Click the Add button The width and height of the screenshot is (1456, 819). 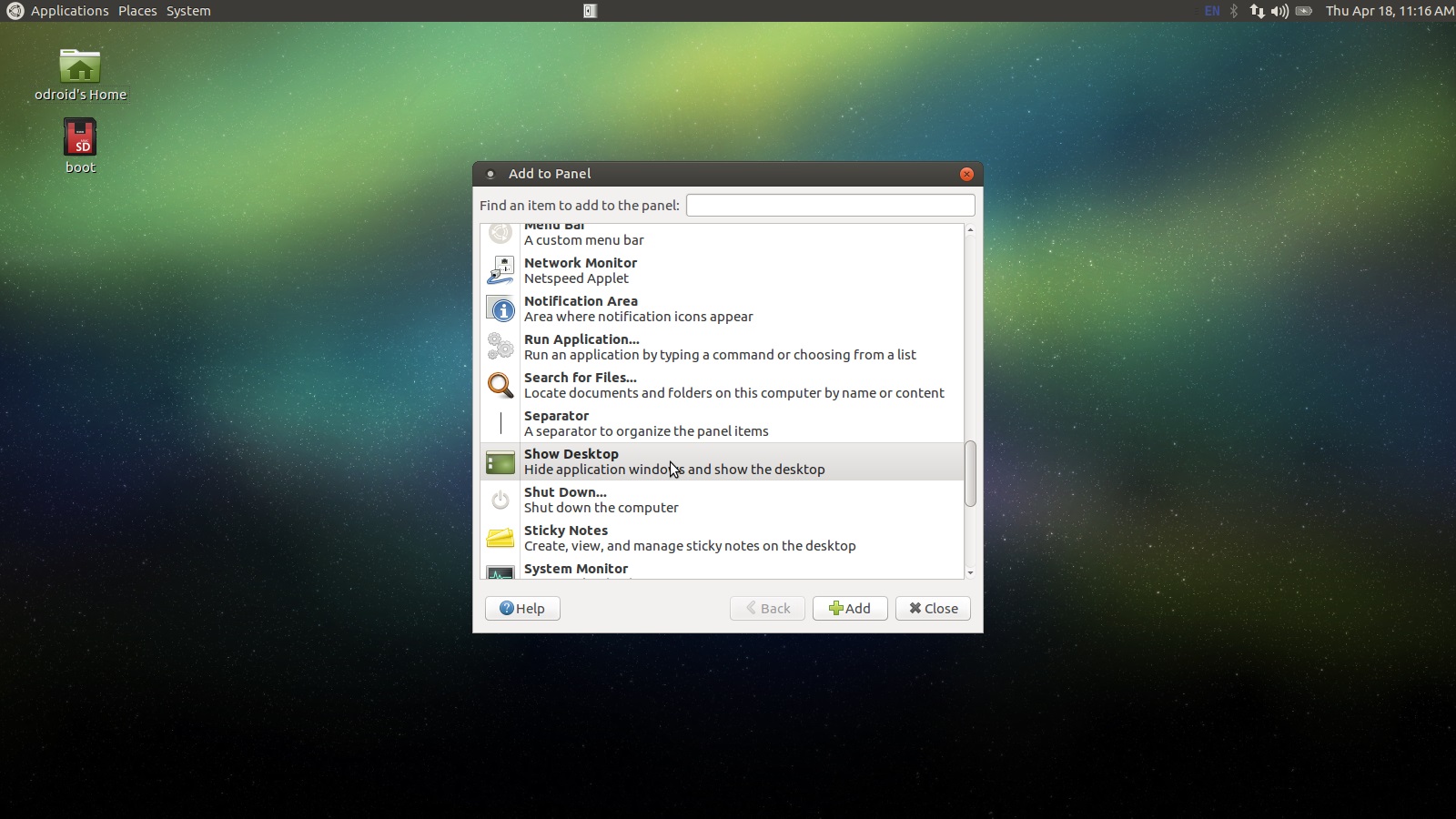coord(850,608)
